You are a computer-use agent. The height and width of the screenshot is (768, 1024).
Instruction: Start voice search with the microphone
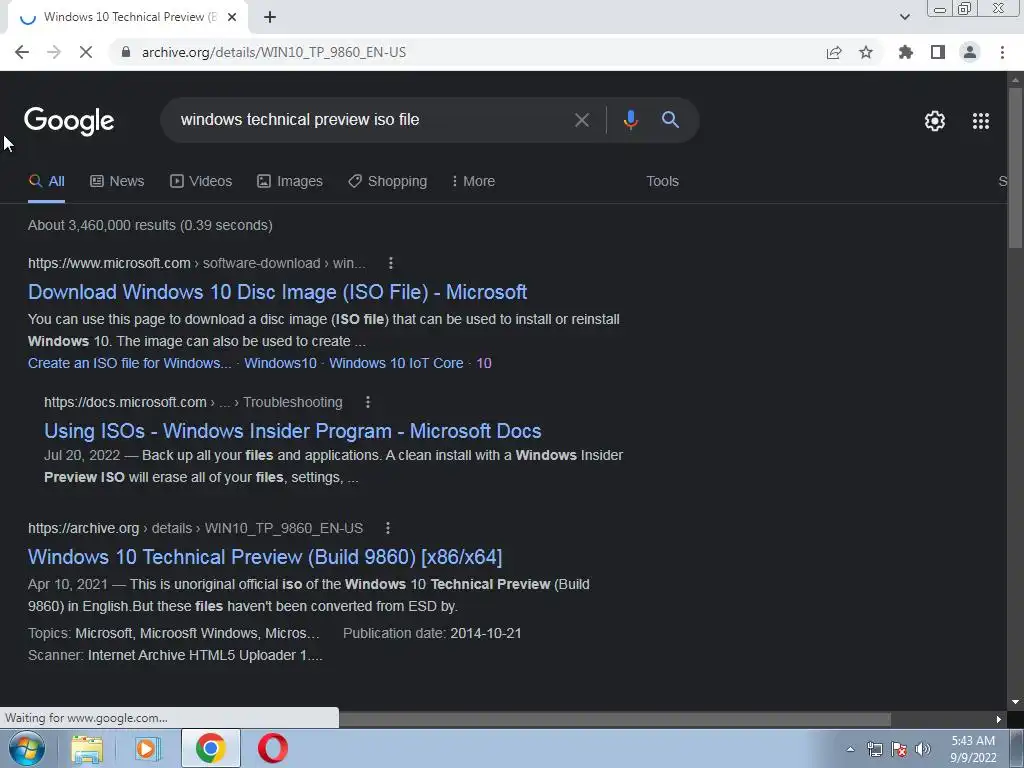(630, 120)
